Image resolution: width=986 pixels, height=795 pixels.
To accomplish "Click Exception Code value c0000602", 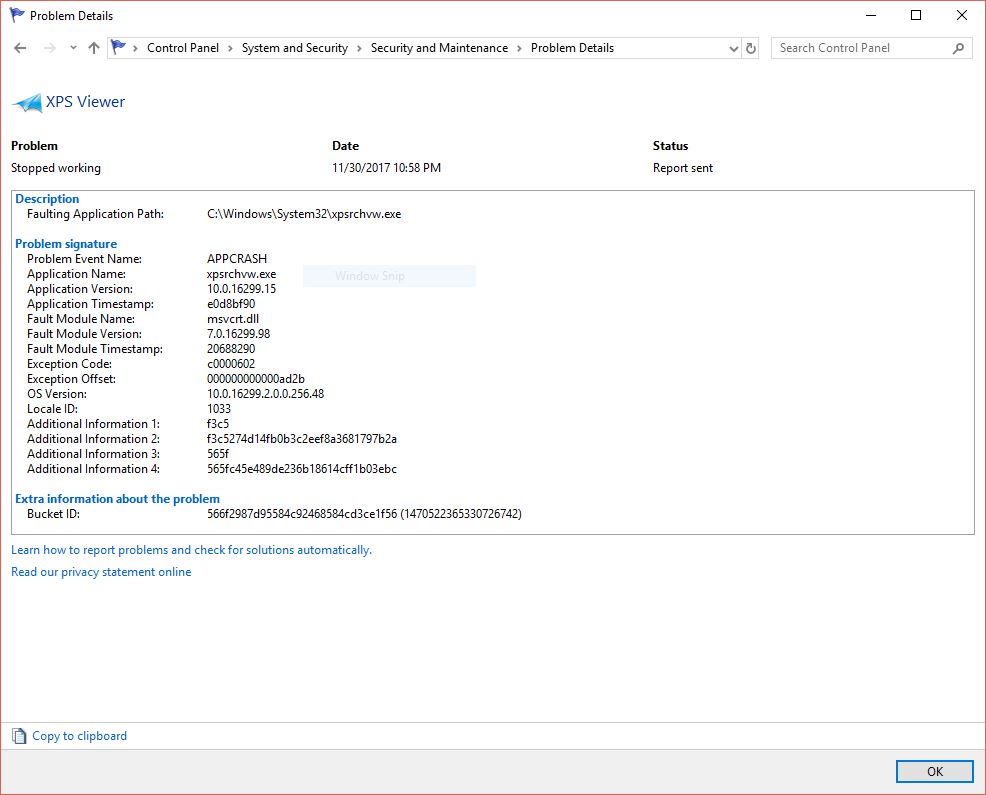I will tap(231, 364).
